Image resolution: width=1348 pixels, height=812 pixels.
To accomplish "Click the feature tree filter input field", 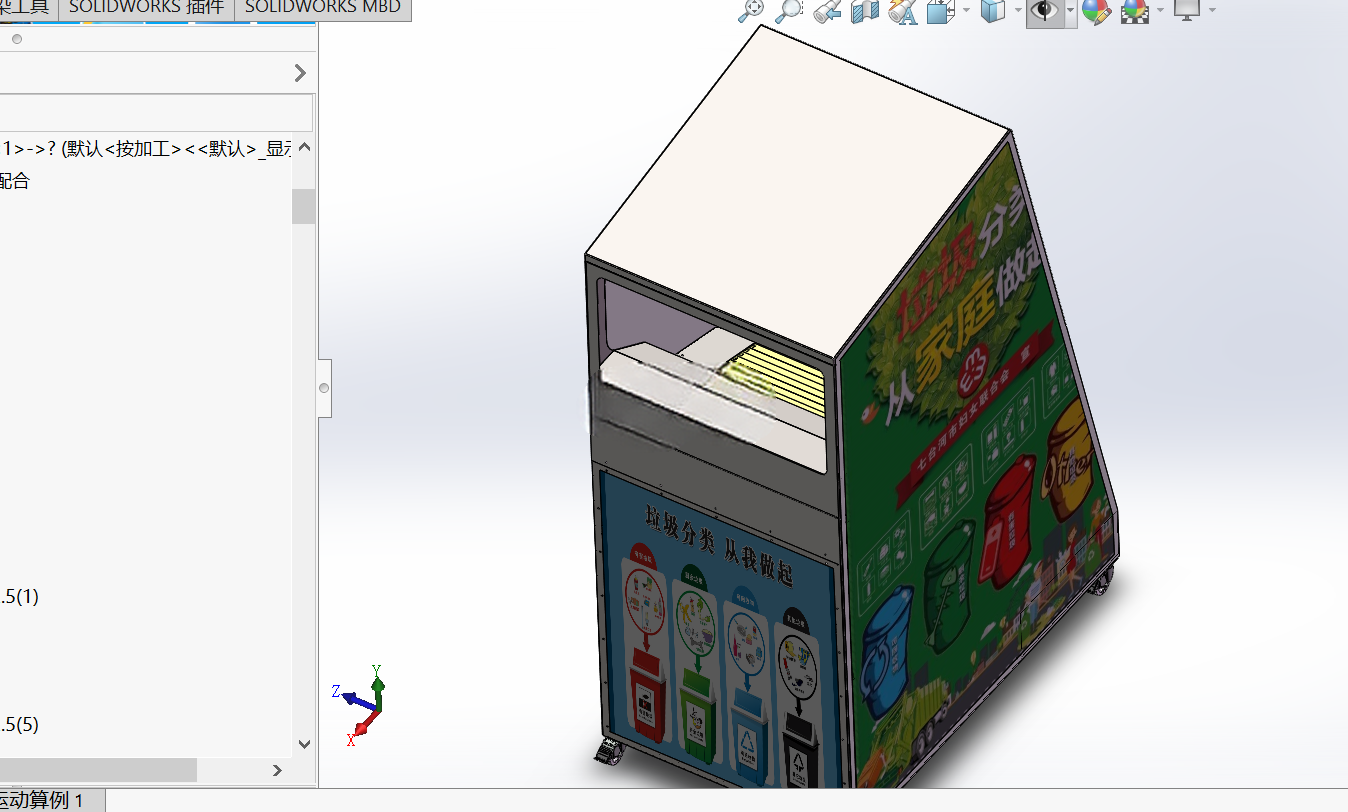I will (x=156, y=113).
